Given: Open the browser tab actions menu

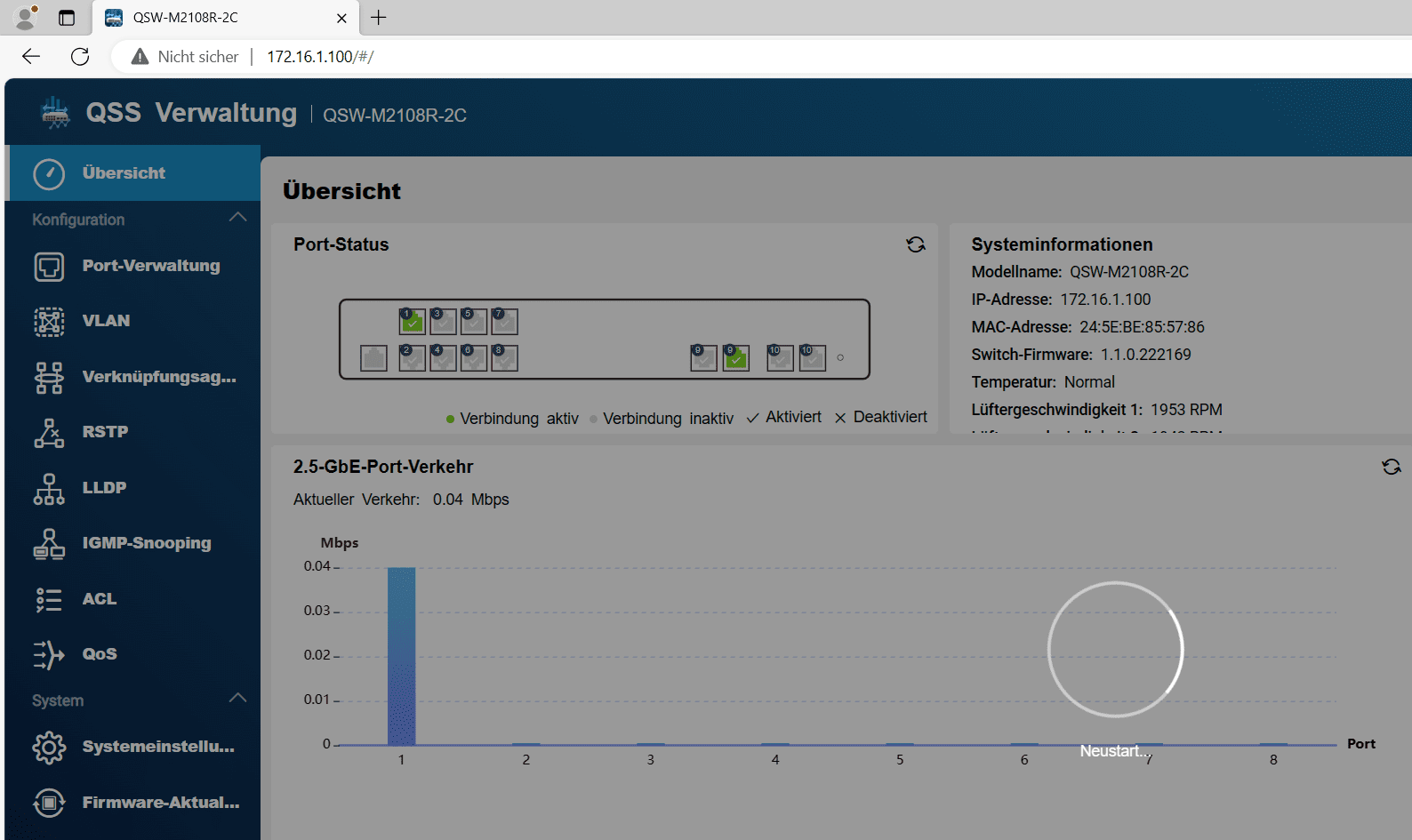Looking at the screenshot, I should (x=67, y=18).
